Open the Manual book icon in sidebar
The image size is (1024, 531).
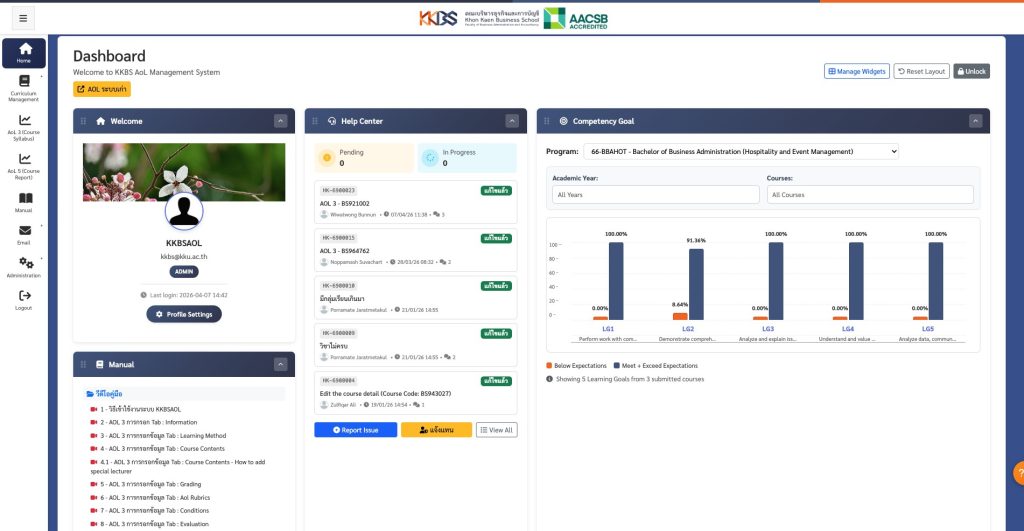point(24,202)
